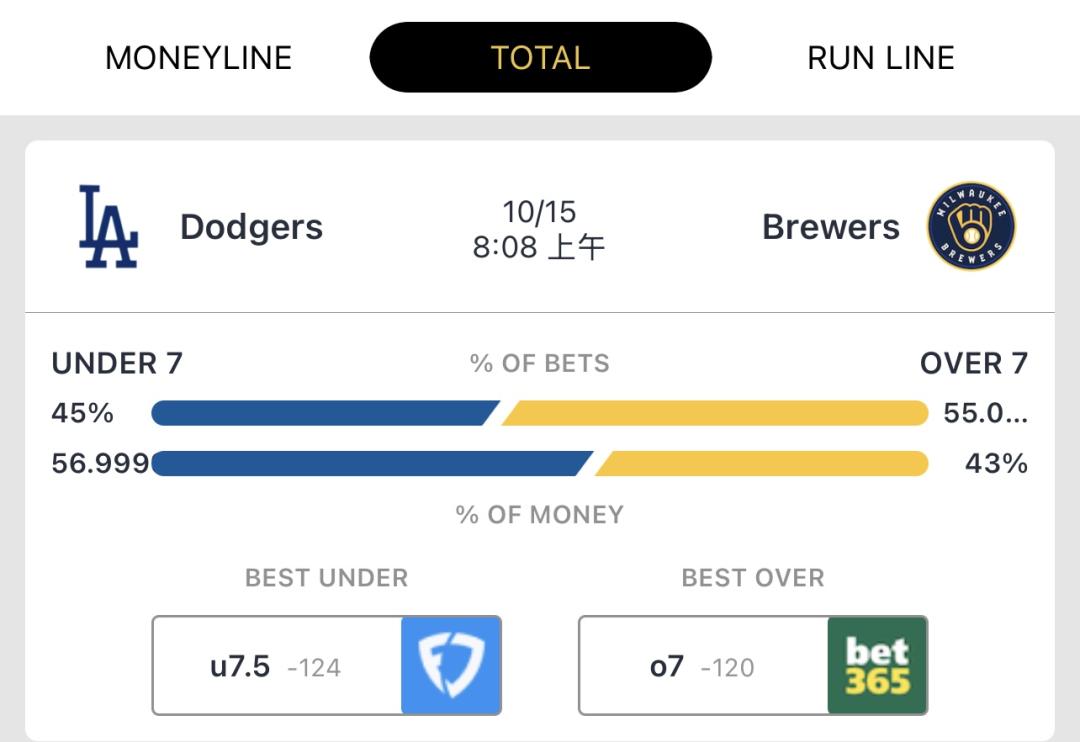Click the LA Dodgers team logo
Screen dimensions: 1080x742
point(108,227)
